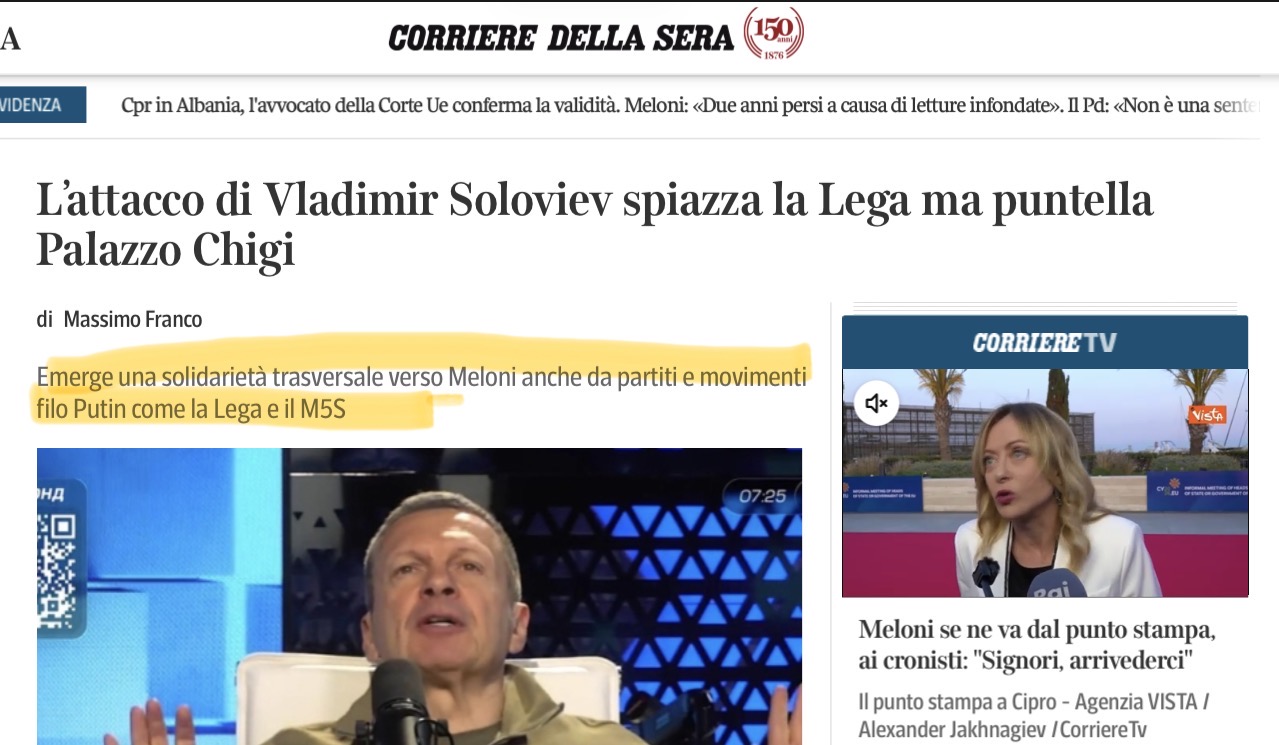Click the Soloviev video image
Viewport: 1279px width, 745px height.
tap(419, 596)
